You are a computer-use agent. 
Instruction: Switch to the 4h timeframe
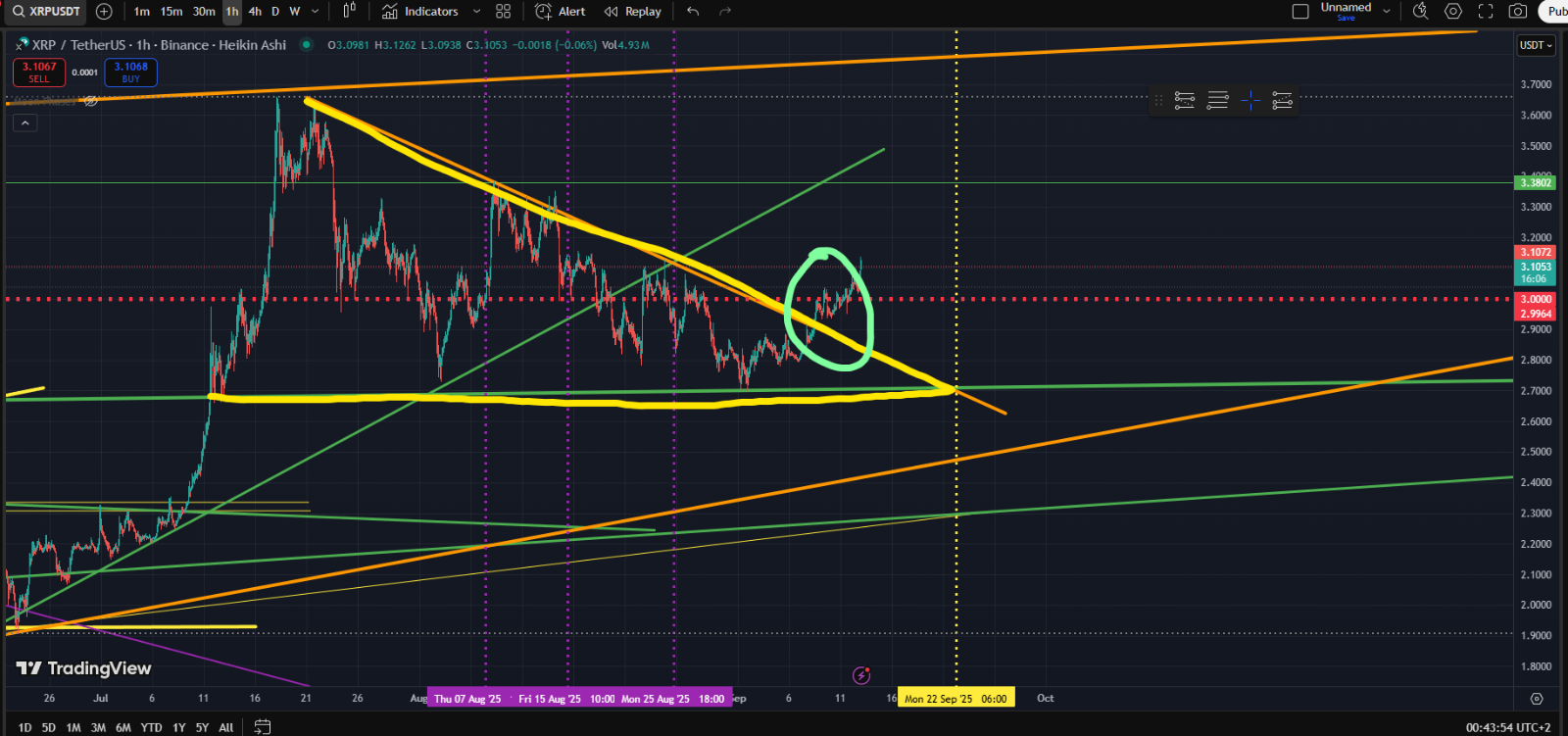(255, 12)
